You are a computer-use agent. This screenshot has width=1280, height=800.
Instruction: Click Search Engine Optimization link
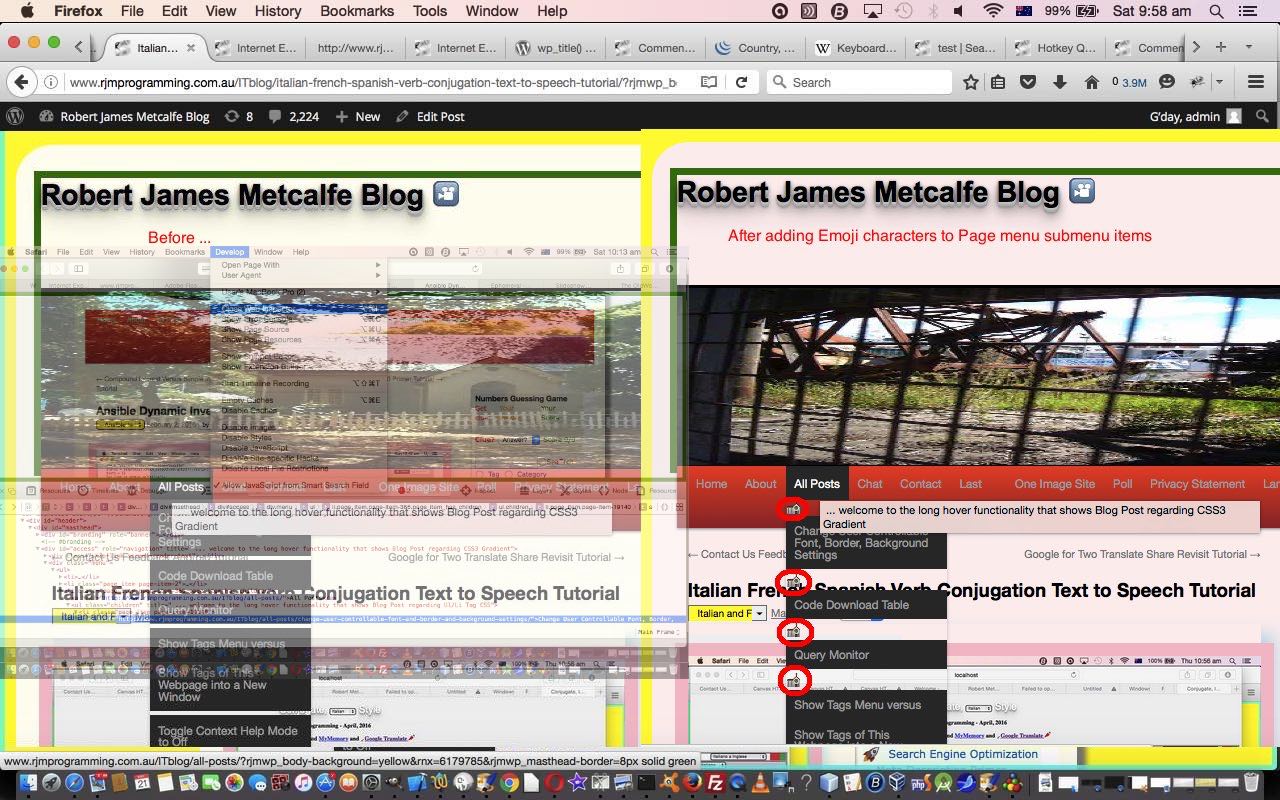(x=963, y=754)
